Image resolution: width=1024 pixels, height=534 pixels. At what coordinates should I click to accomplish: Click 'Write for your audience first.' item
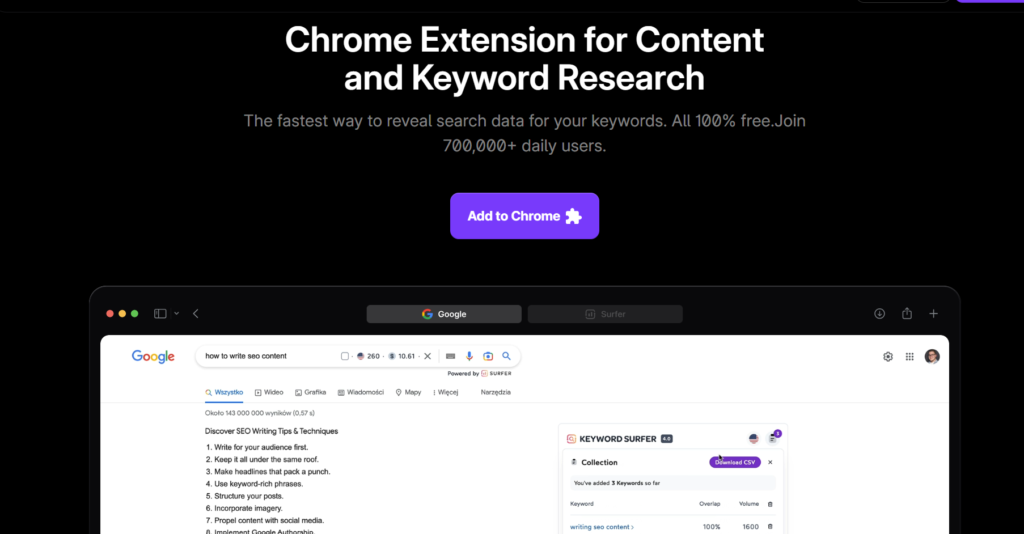point(261,447)
